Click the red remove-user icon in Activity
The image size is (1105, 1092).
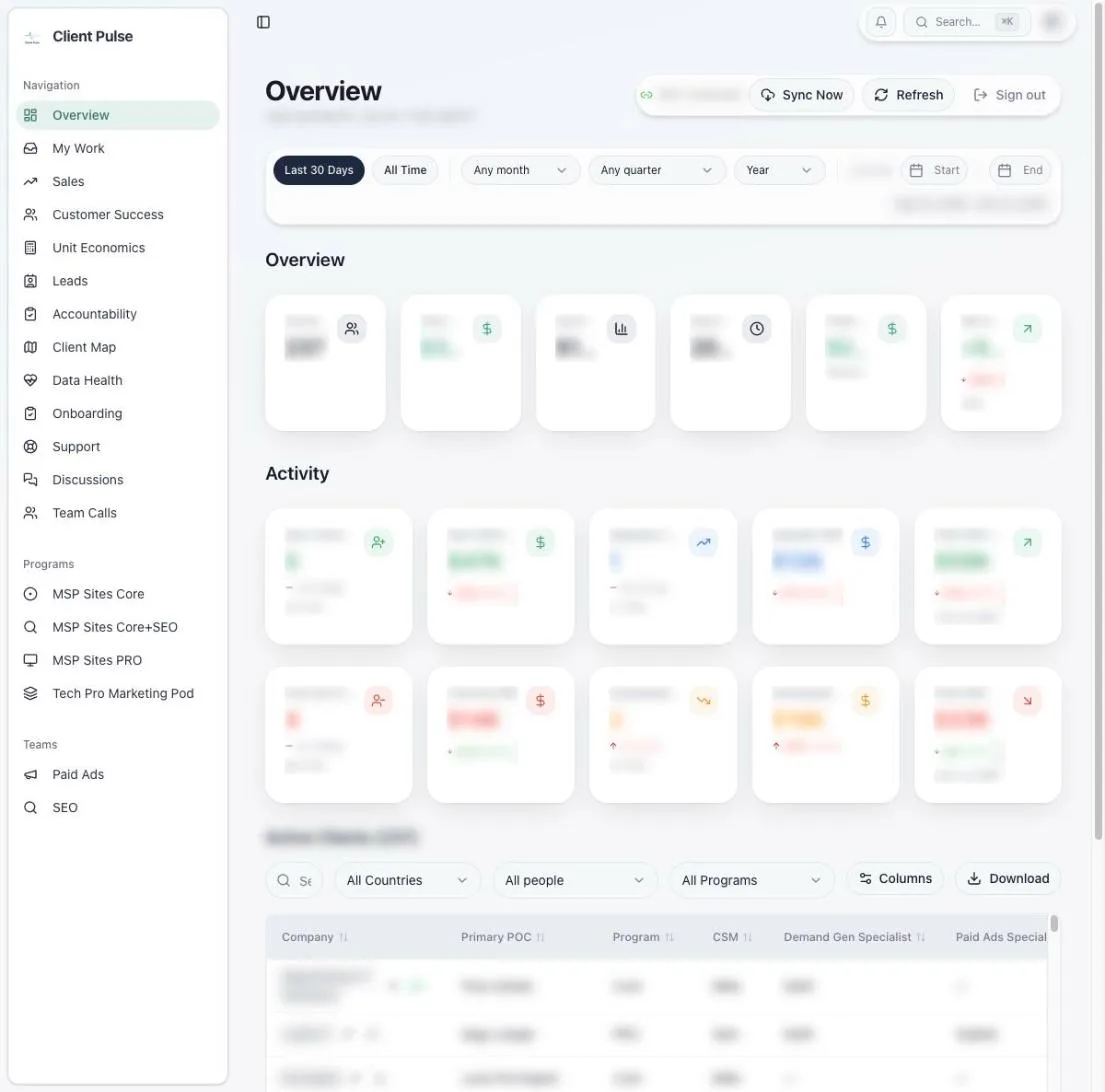click(378, 700)
